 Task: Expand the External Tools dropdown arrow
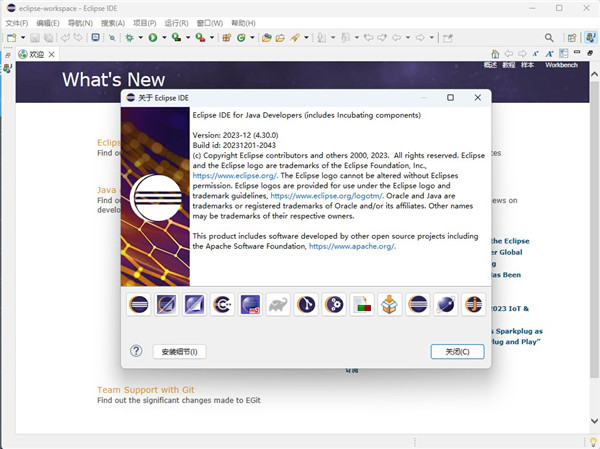point(212,38)
